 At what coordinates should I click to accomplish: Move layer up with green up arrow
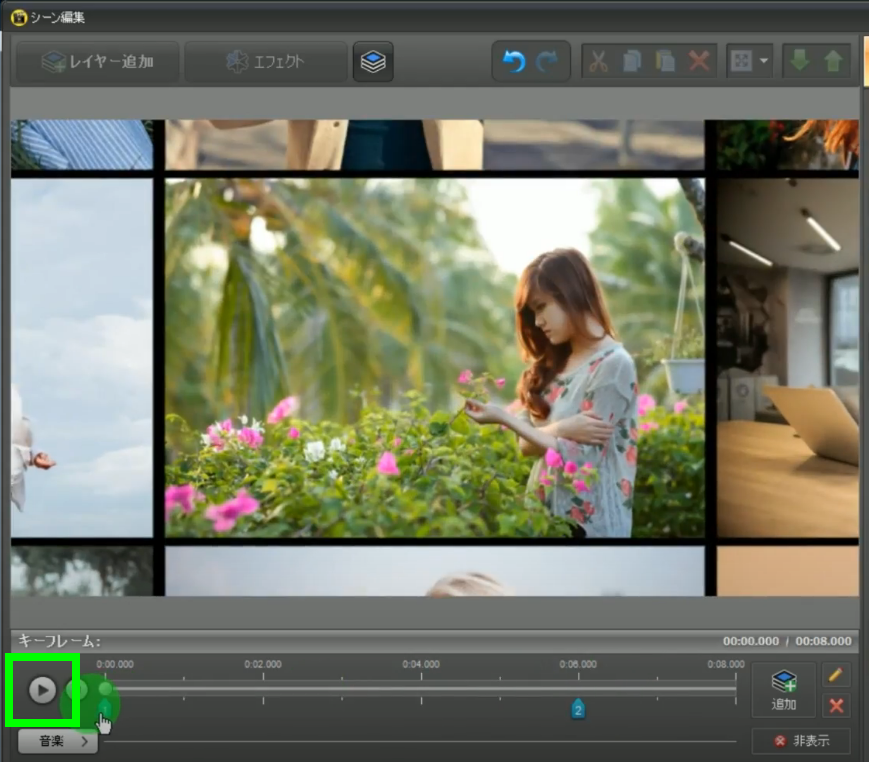click(x=832, y=61)
